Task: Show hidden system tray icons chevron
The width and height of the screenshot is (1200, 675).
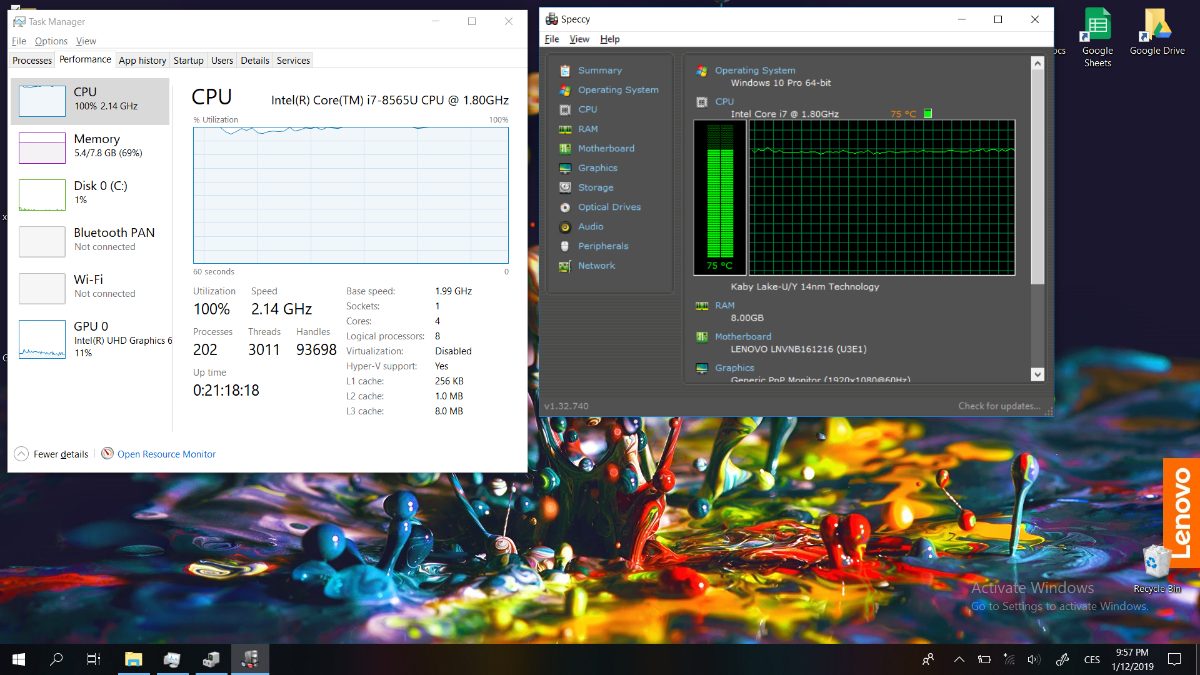Action: click(x=958, y=659)
